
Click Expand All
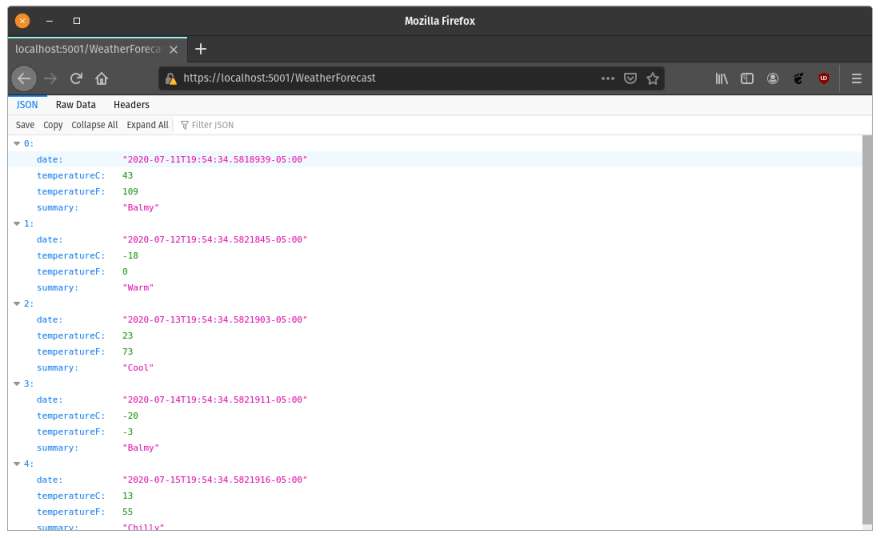coord(148,125)
